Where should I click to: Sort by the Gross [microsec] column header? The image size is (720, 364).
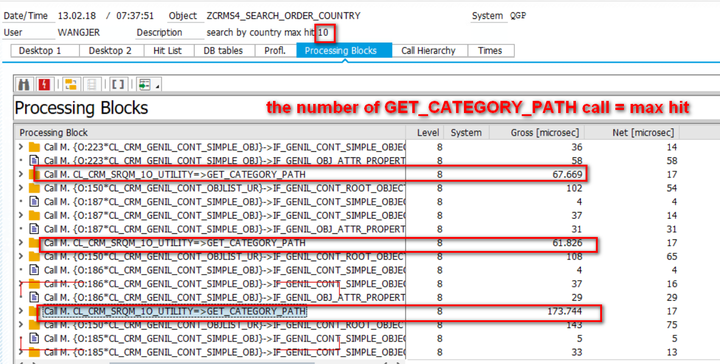click(x=537, y=133)
